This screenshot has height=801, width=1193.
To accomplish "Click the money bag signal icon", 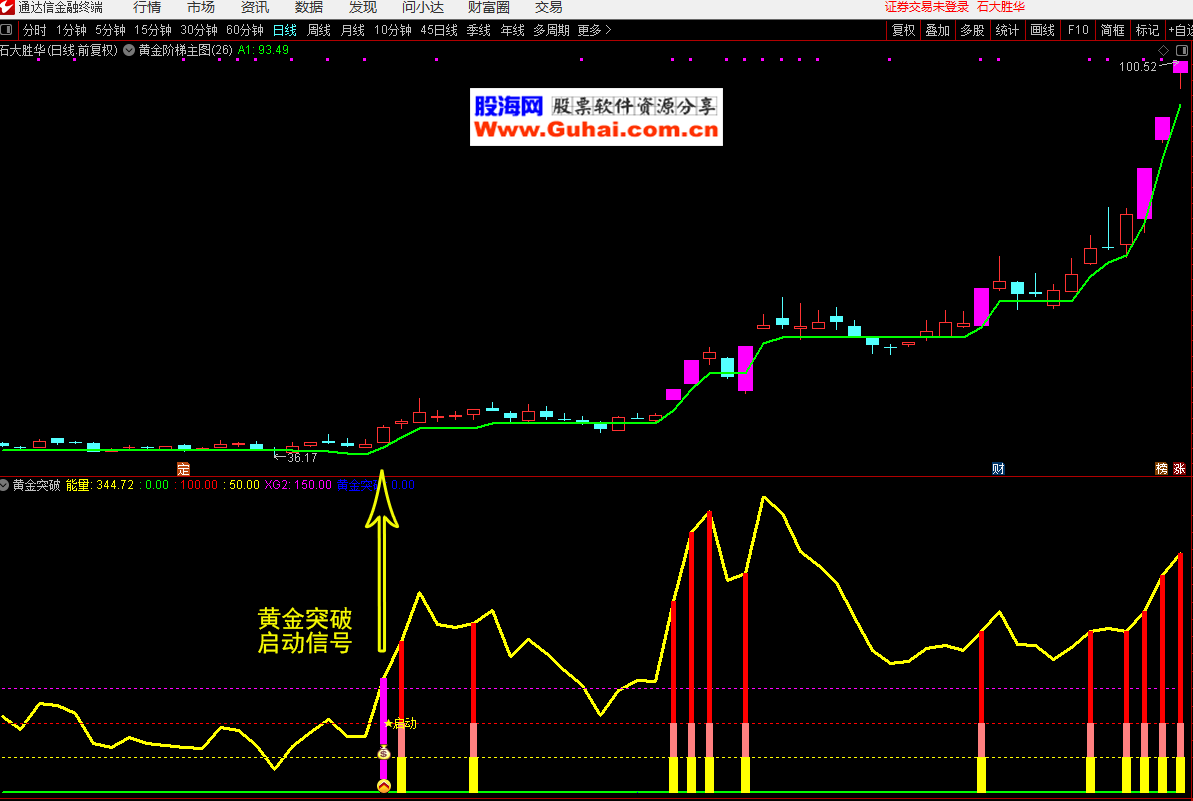I will point(383,753).
